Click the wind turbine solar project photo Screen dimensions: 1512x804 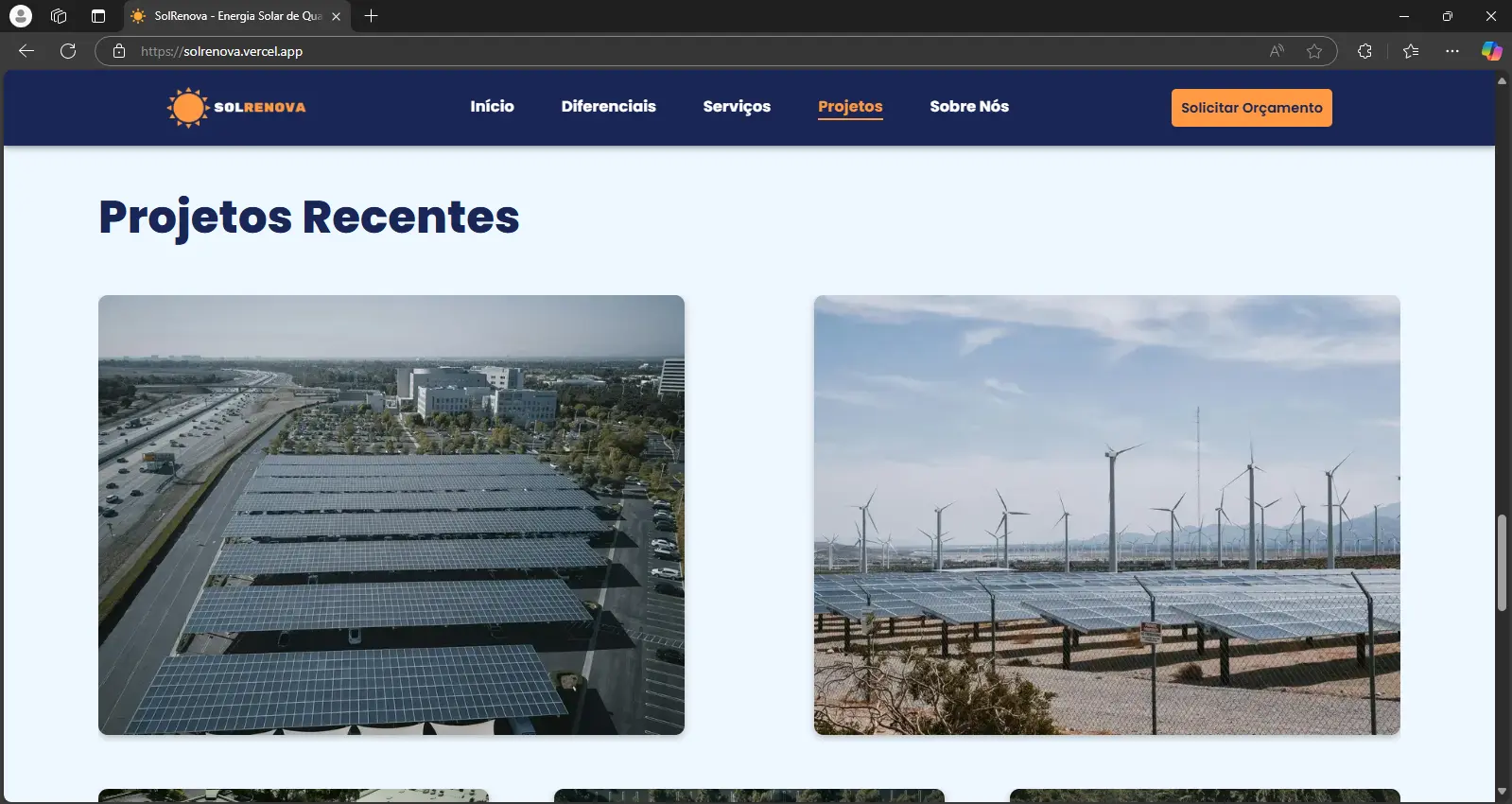(1106, 515)
